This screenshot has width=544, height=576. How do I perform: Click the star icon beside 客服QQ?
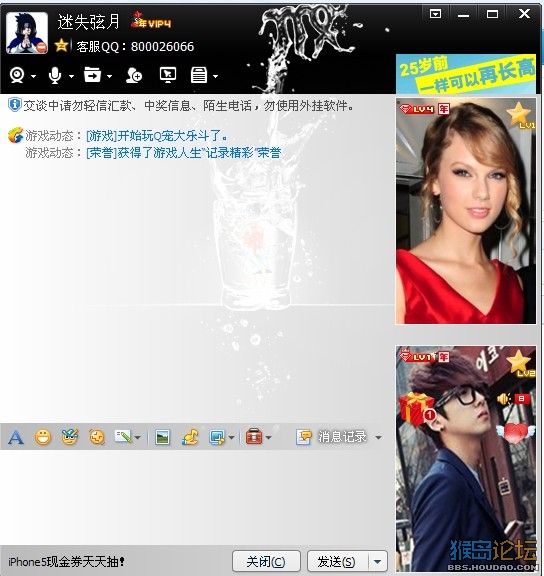click(61, 46)
